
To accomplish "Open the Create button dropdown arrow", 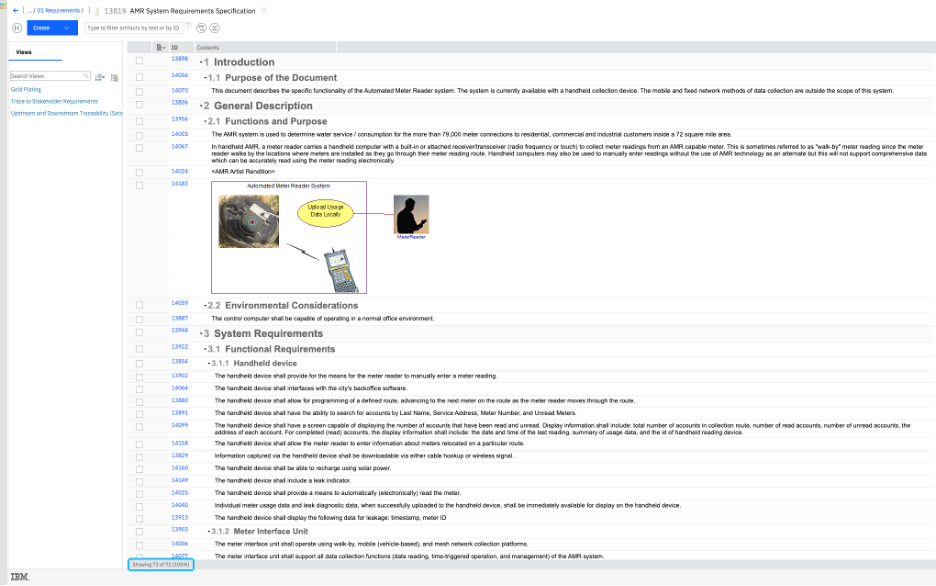I will (67, 28).
